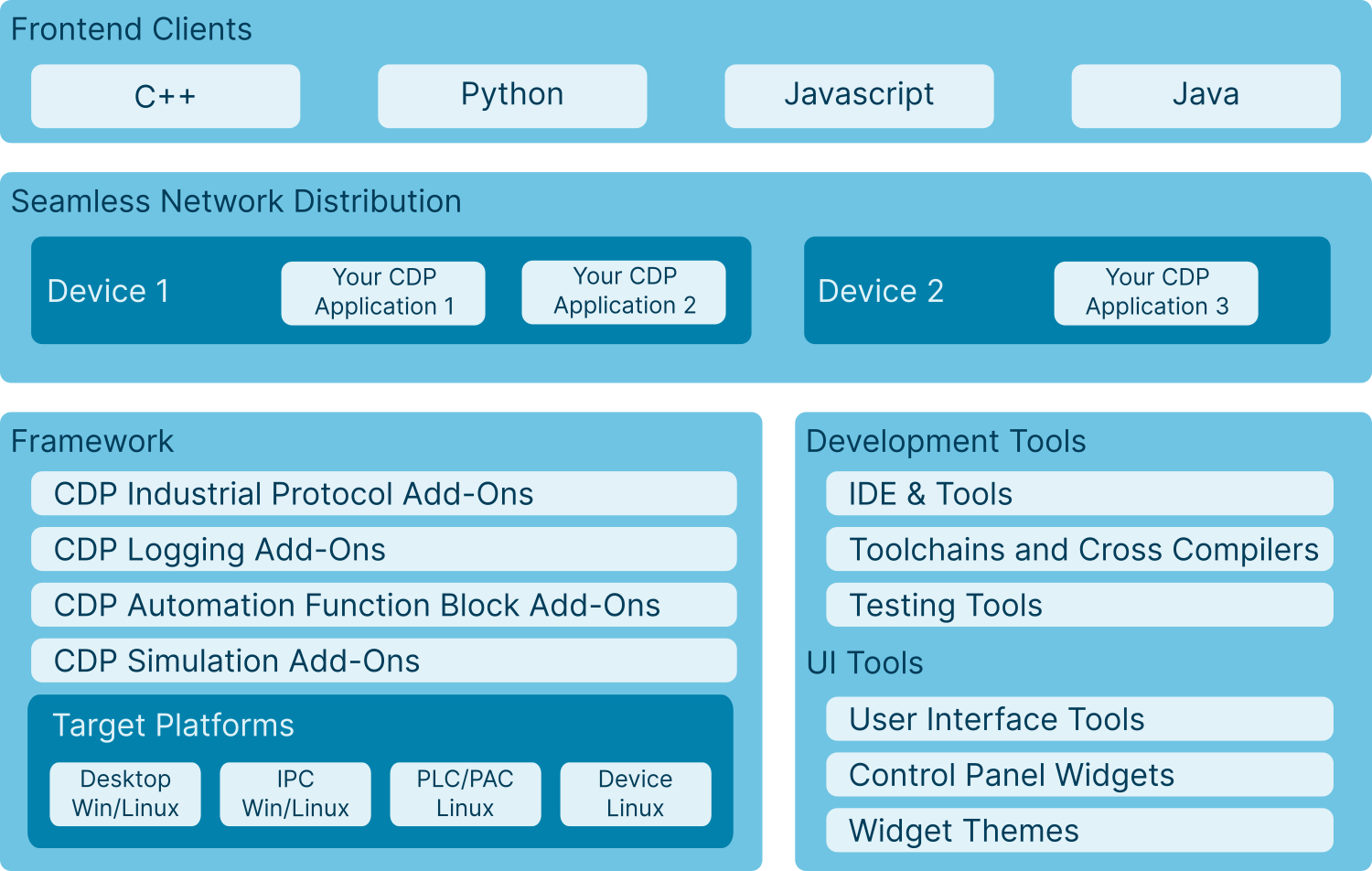
Task: Click Your CDP Application 3
Action: [1156, 293]
